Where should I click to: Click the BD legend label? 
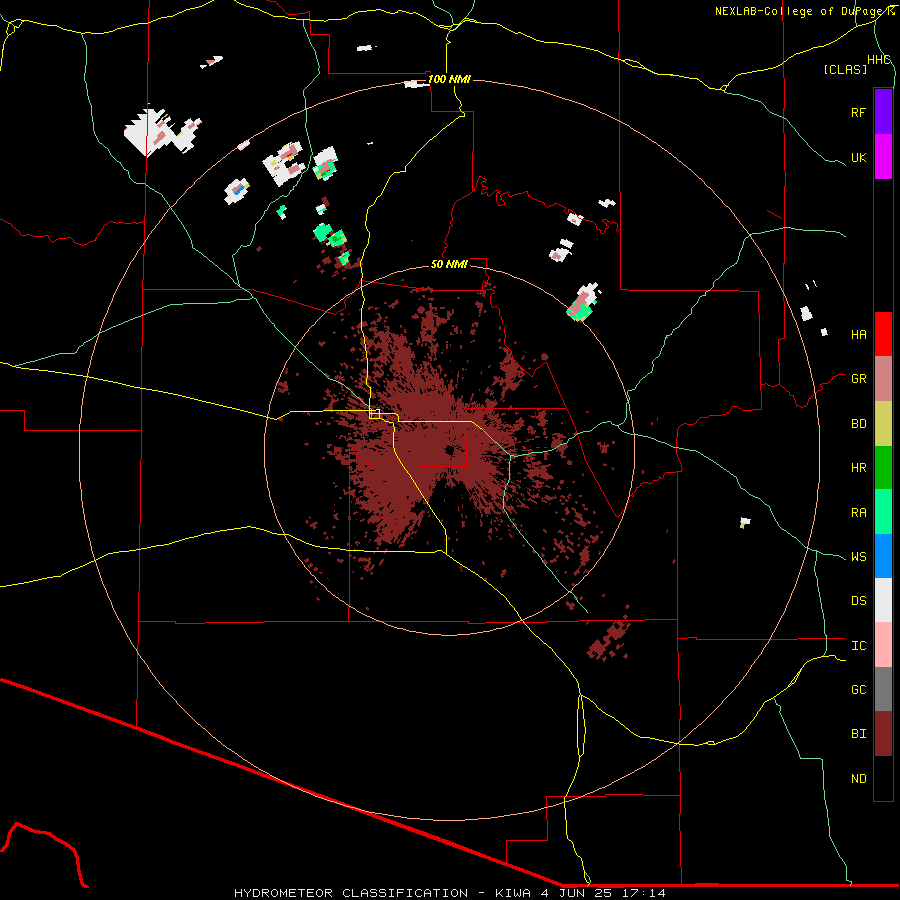tap(858, 424)
